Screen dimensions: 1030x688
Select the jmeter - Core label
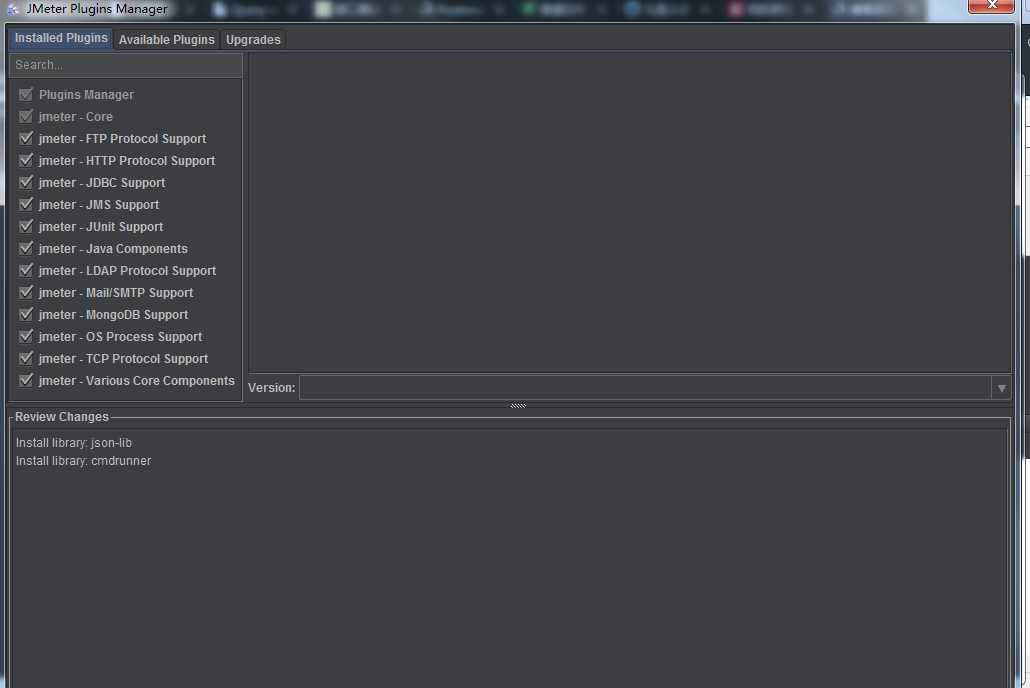tap(76, 116)
